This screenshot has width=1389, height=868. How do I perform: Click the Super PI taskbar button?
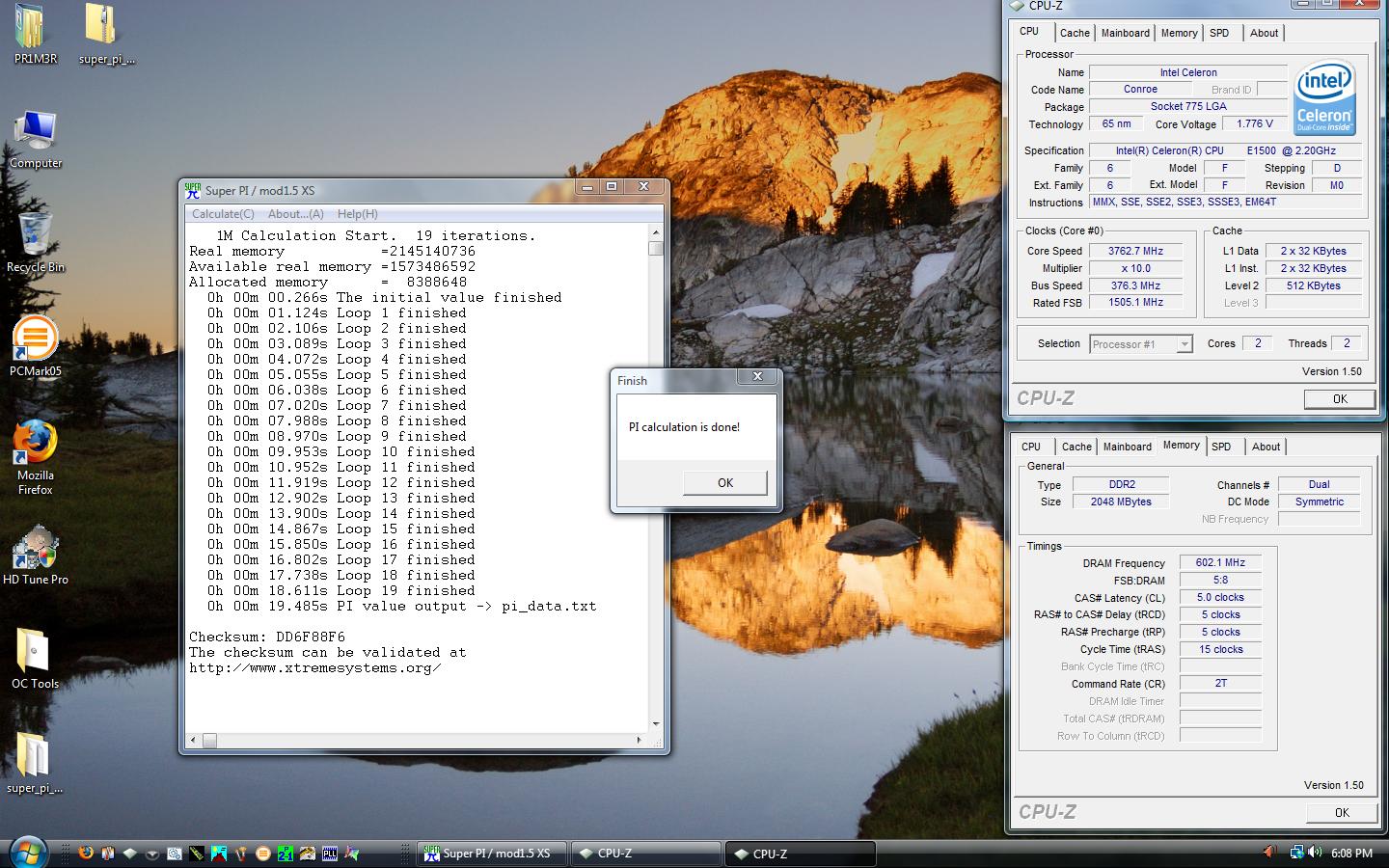(492, 854)
